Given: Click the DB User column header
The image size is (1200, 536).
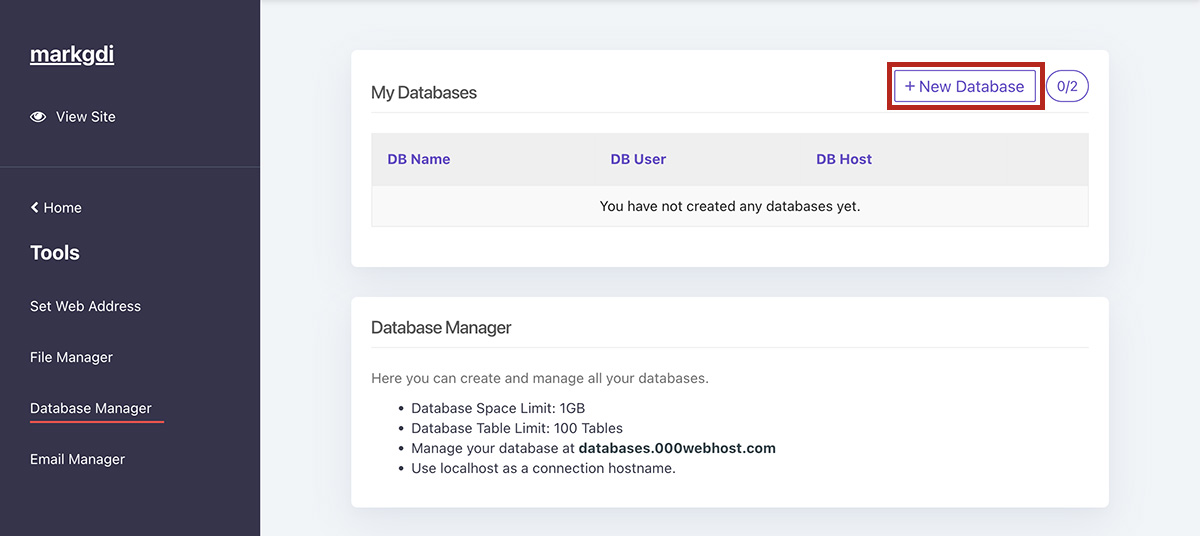Looking at the screenshot, I should [638, 159].
